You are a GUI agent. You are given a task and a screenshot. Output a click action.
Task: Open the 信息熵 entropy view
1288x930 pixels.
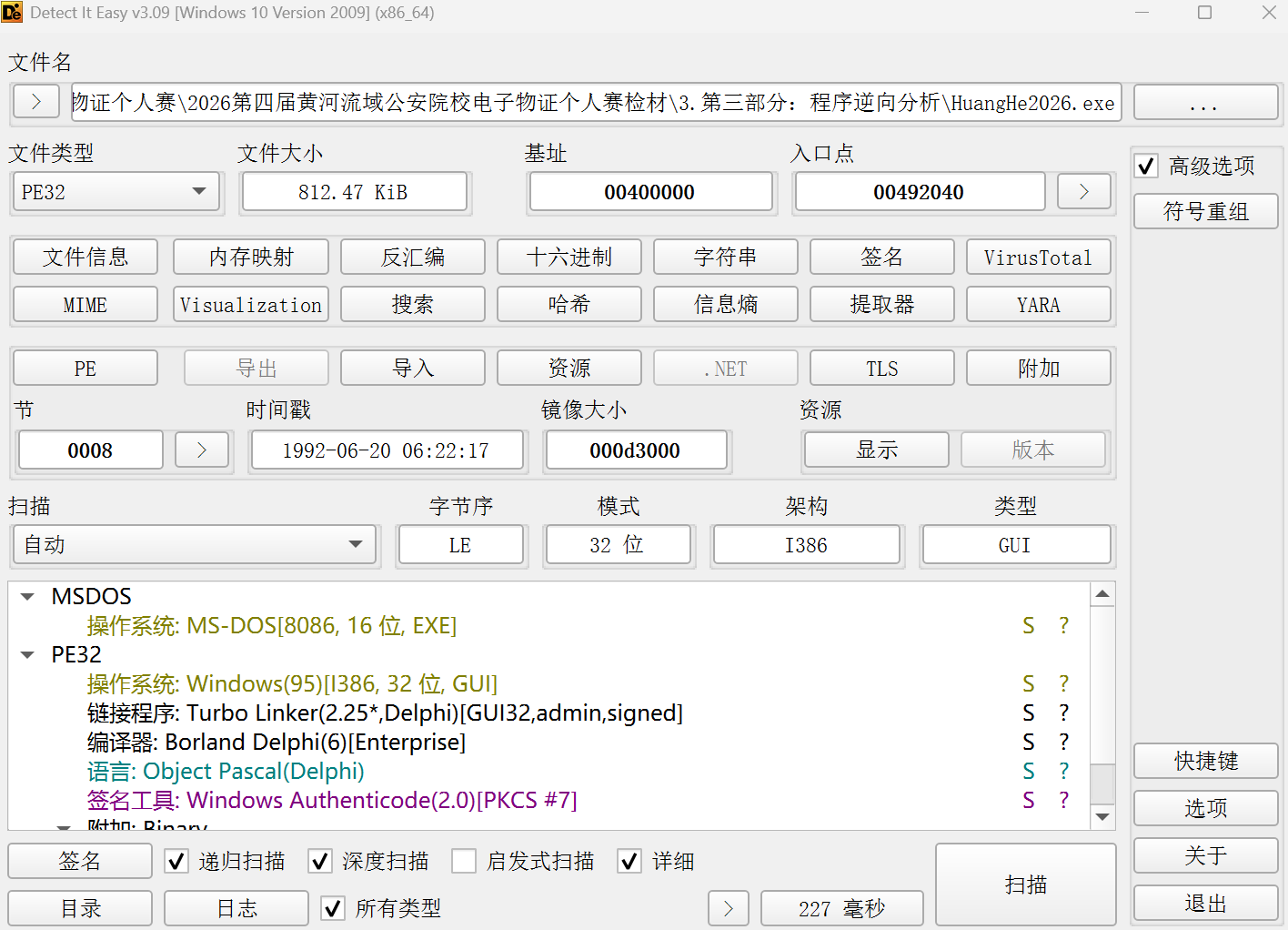726,304
